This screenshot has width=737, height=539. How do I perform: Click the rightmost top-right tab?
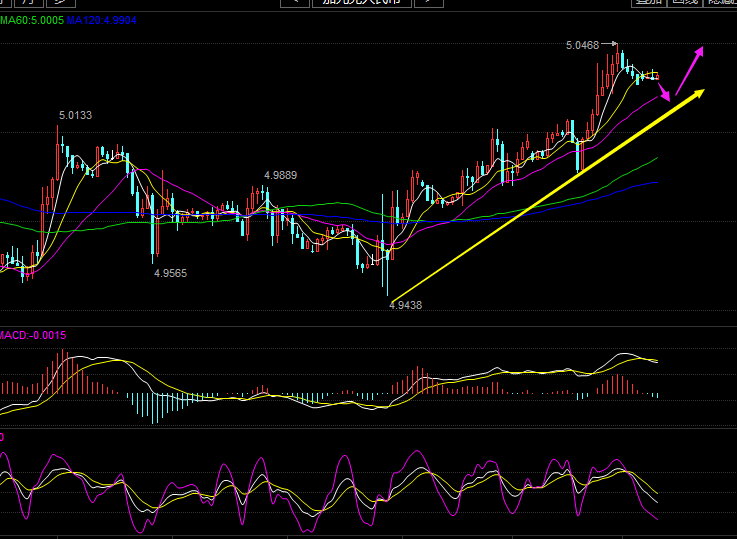(x=721, y=3)
